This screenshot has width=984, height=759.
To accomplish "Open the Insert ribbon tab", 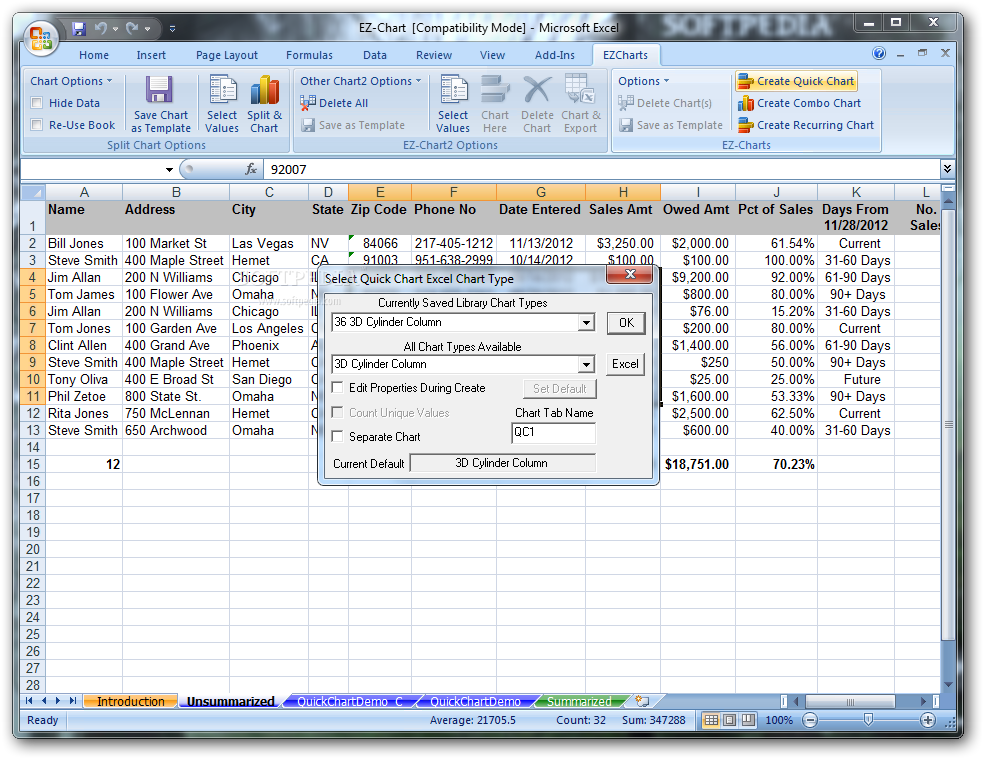I will [x=151, y=55].
